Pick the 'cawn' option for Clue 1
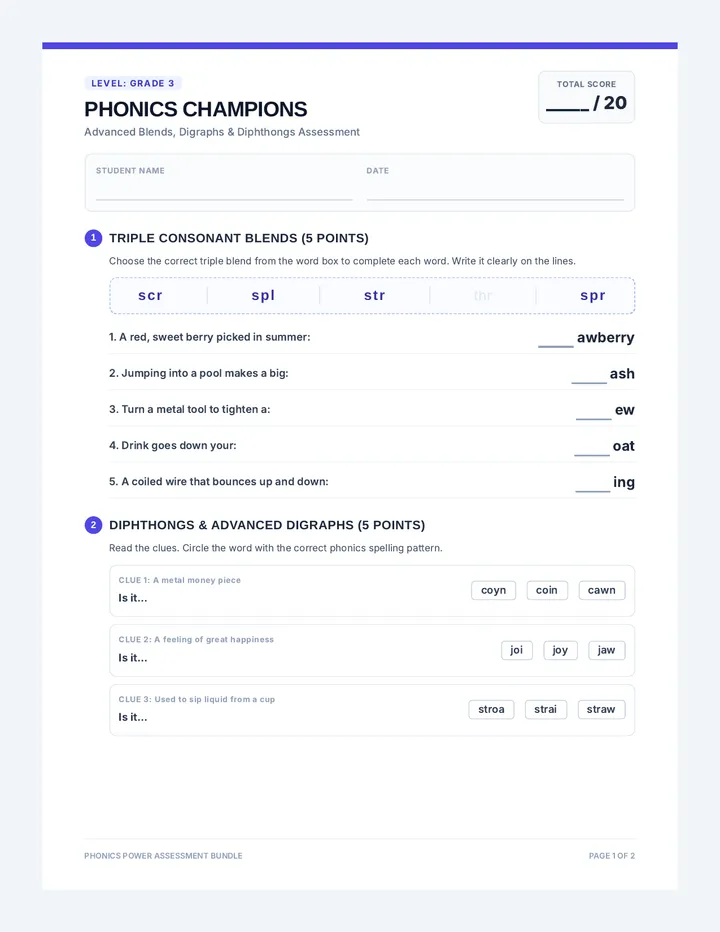 602,590
